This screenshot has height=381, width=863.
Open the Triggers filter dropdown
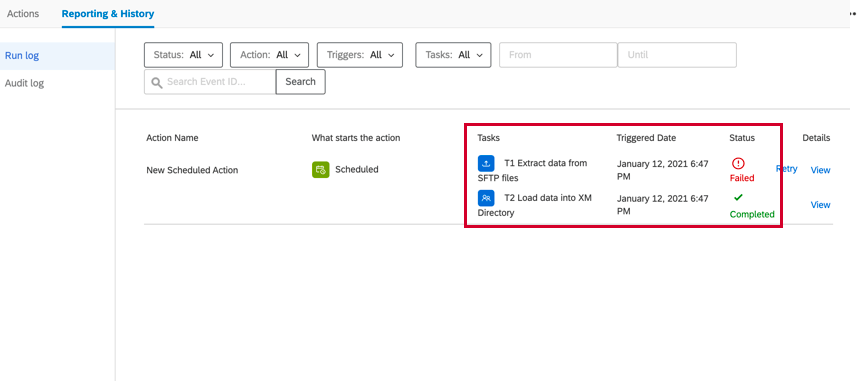pos(360,55)
